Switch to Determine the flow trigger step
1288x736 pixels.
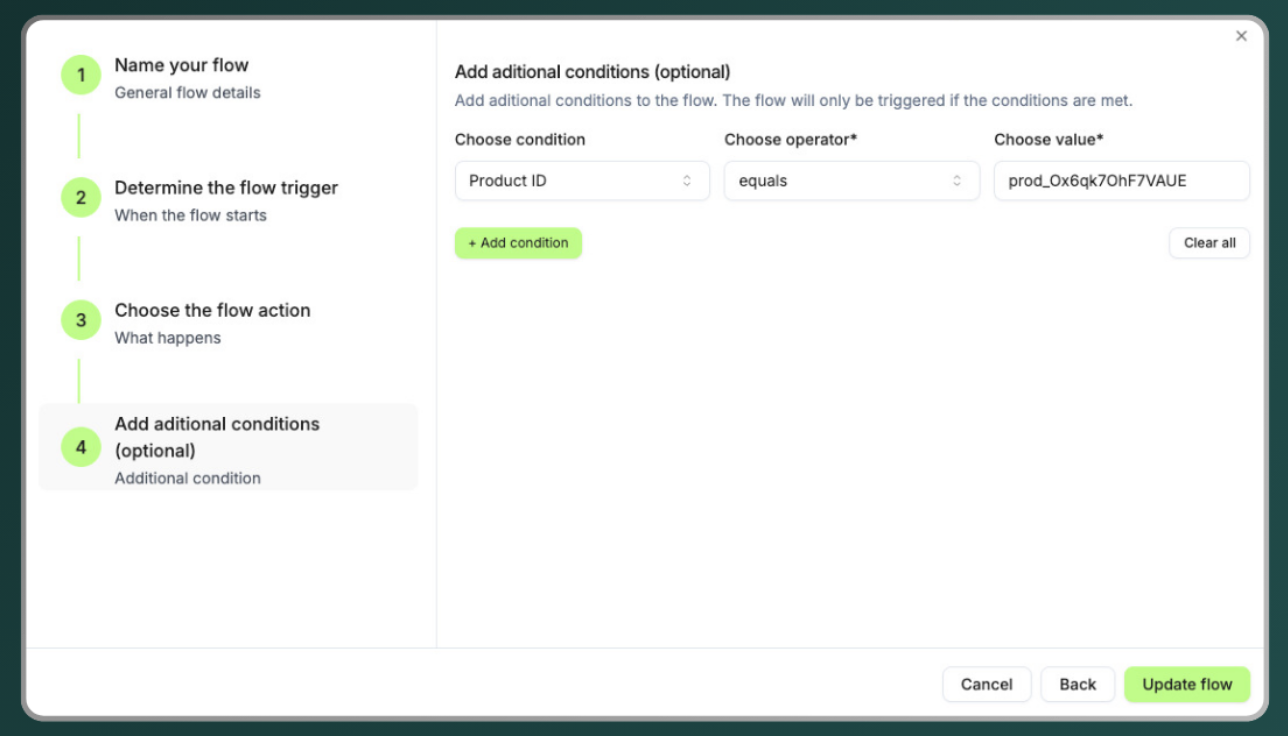pos(226,188)
